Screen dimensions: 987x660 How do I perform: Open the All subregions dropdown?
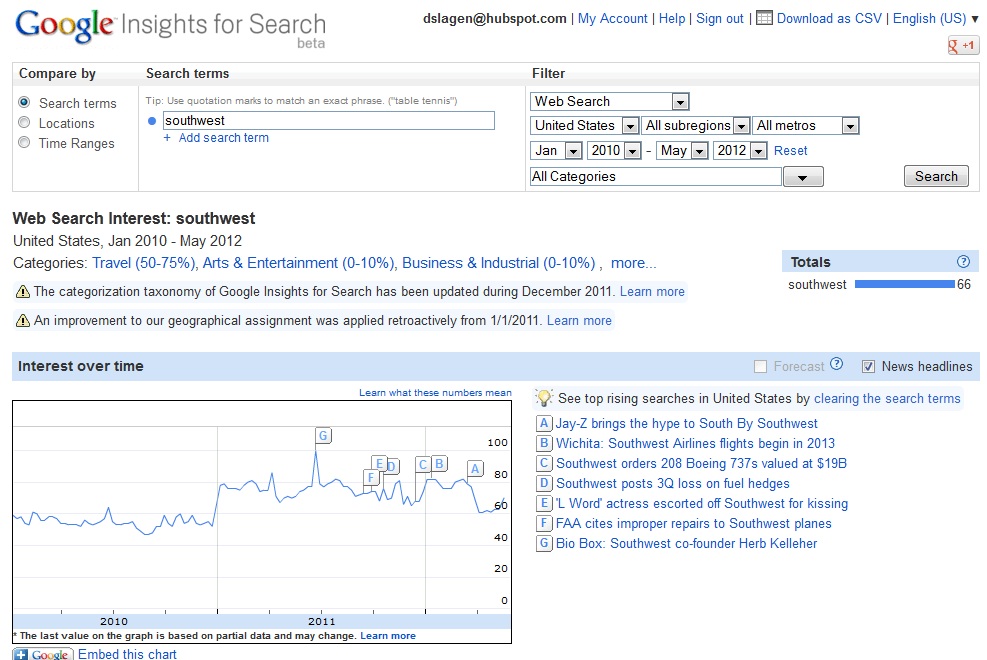coord(696,125)
